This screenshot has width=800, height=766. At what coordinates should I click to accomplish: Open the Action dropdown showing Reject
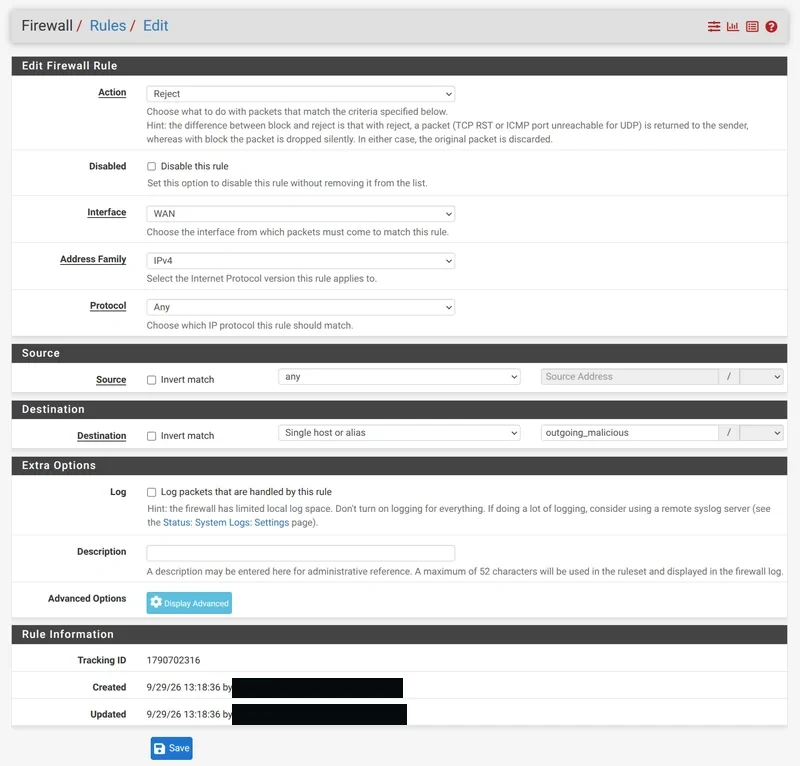[301, 94]
